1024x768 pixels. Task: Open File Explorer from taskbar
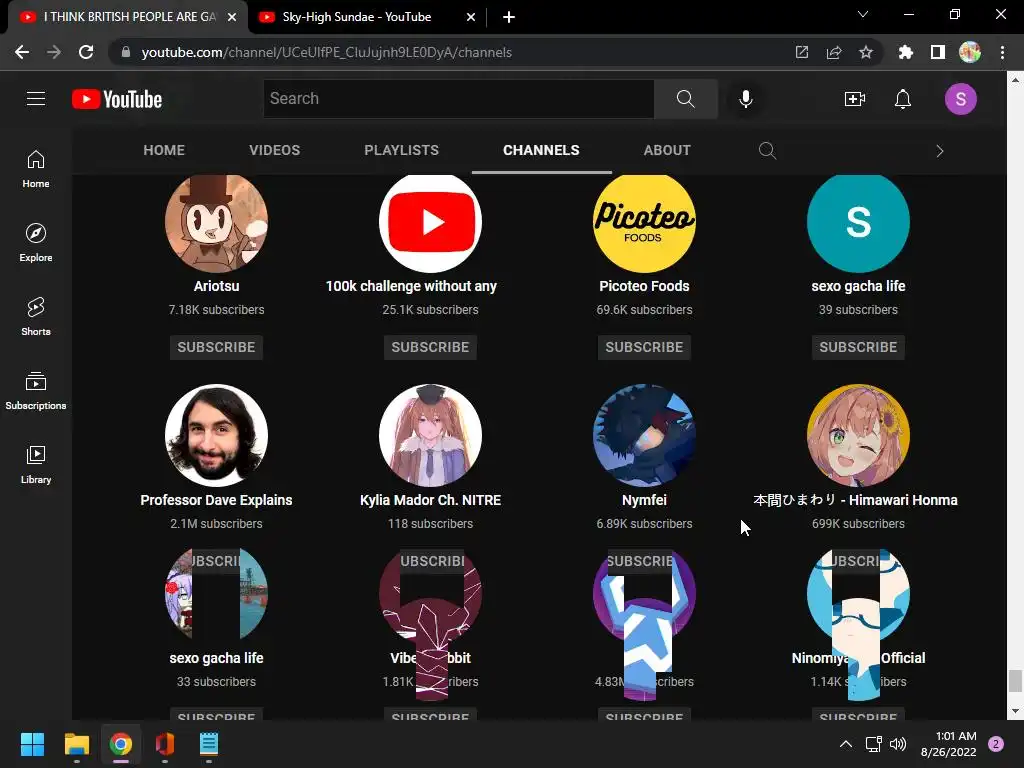[76, 744]
